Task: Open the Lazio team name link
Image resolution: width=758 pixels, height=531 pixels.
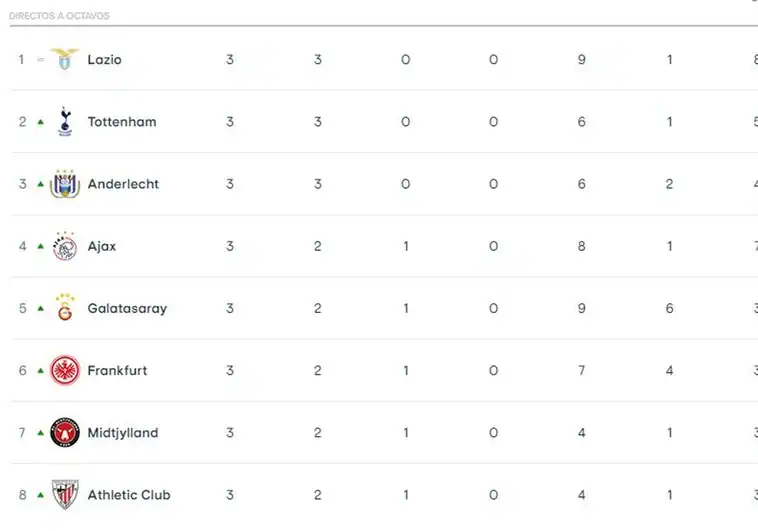Action: pos(104,59)
